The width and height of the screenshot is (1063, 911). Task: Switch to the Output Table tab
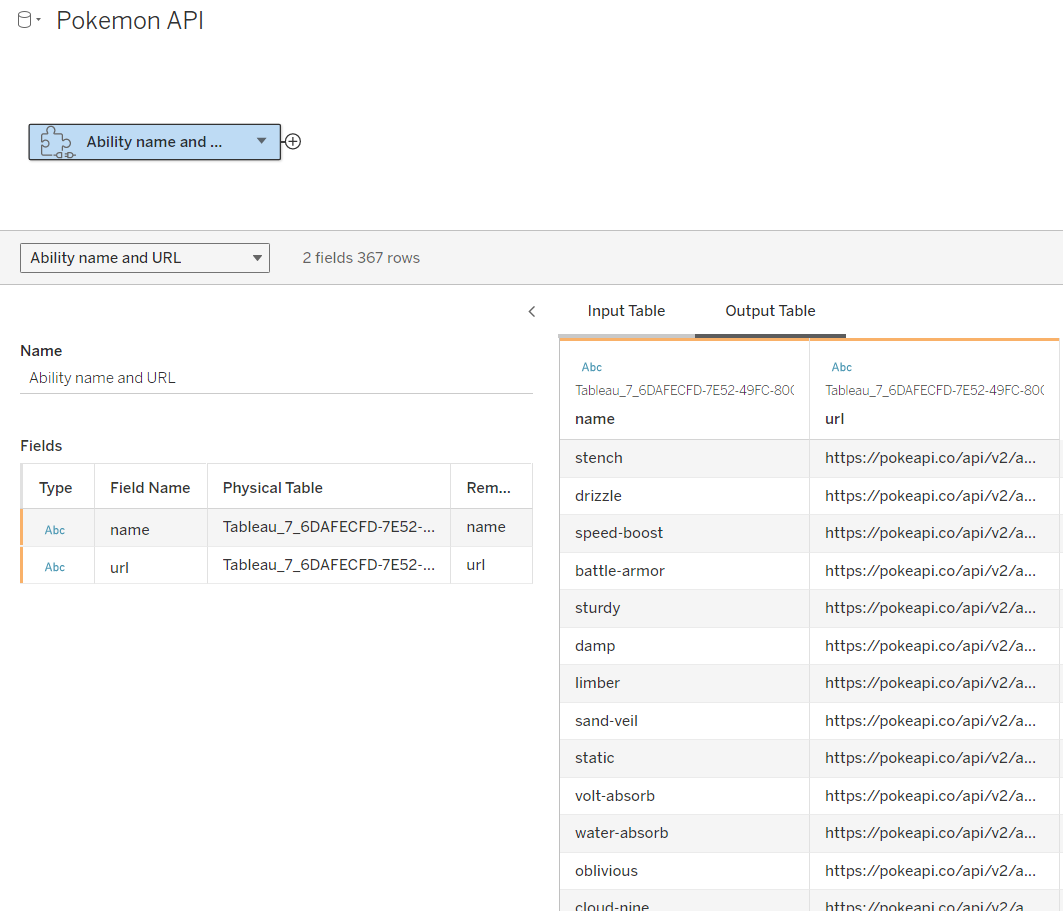[x=770, y=311]
